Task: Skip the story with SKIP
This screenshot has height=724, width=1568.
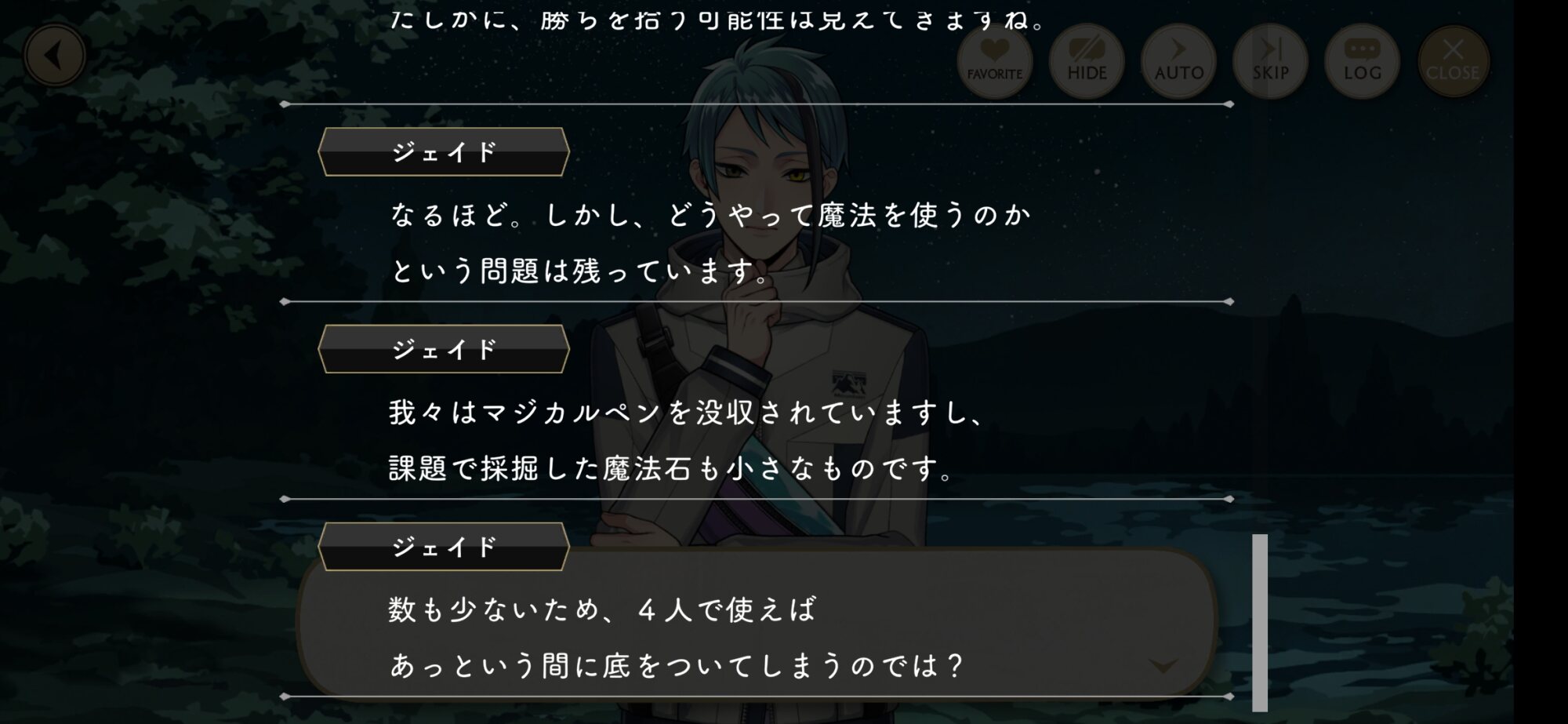Action: pos(1270,61)
